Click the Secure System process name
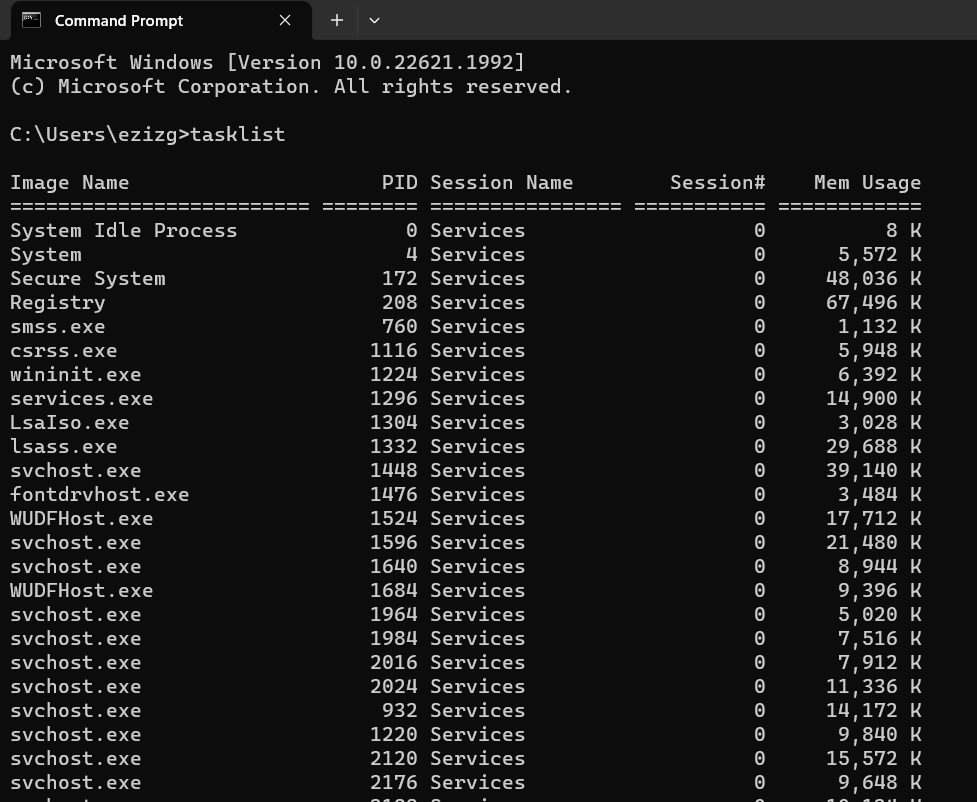Image resolution: width=977 pixels, height=802 pixels. point(88,278)
